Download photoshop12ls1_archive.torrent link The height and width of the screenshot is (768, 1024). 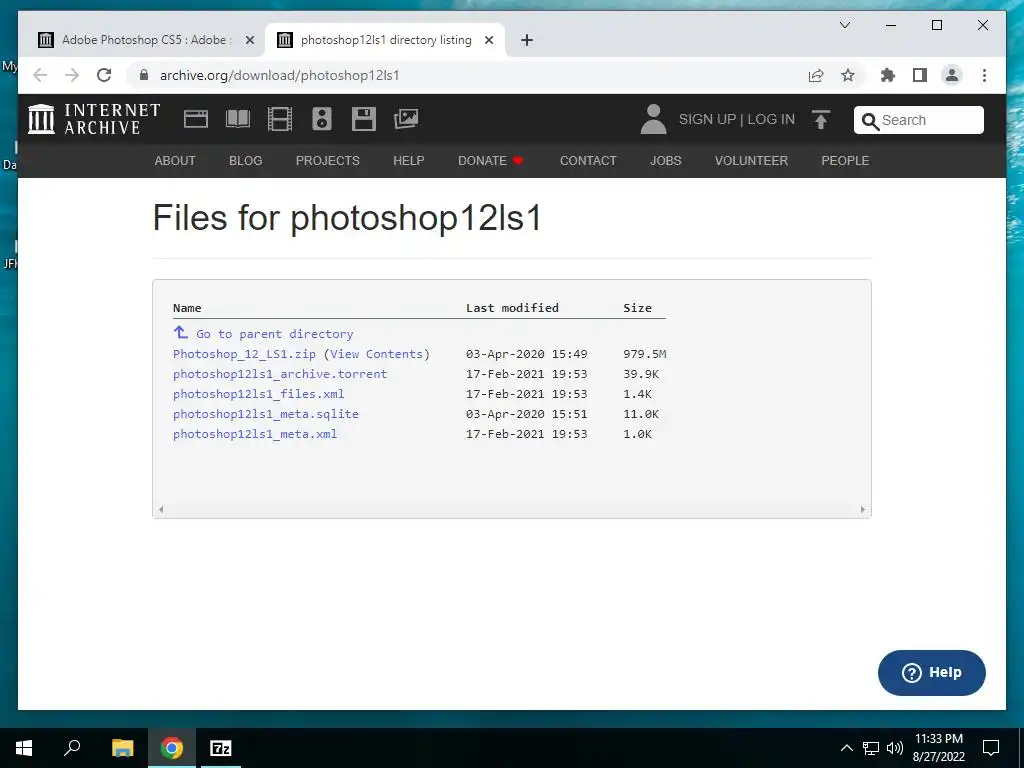[280, 374]
